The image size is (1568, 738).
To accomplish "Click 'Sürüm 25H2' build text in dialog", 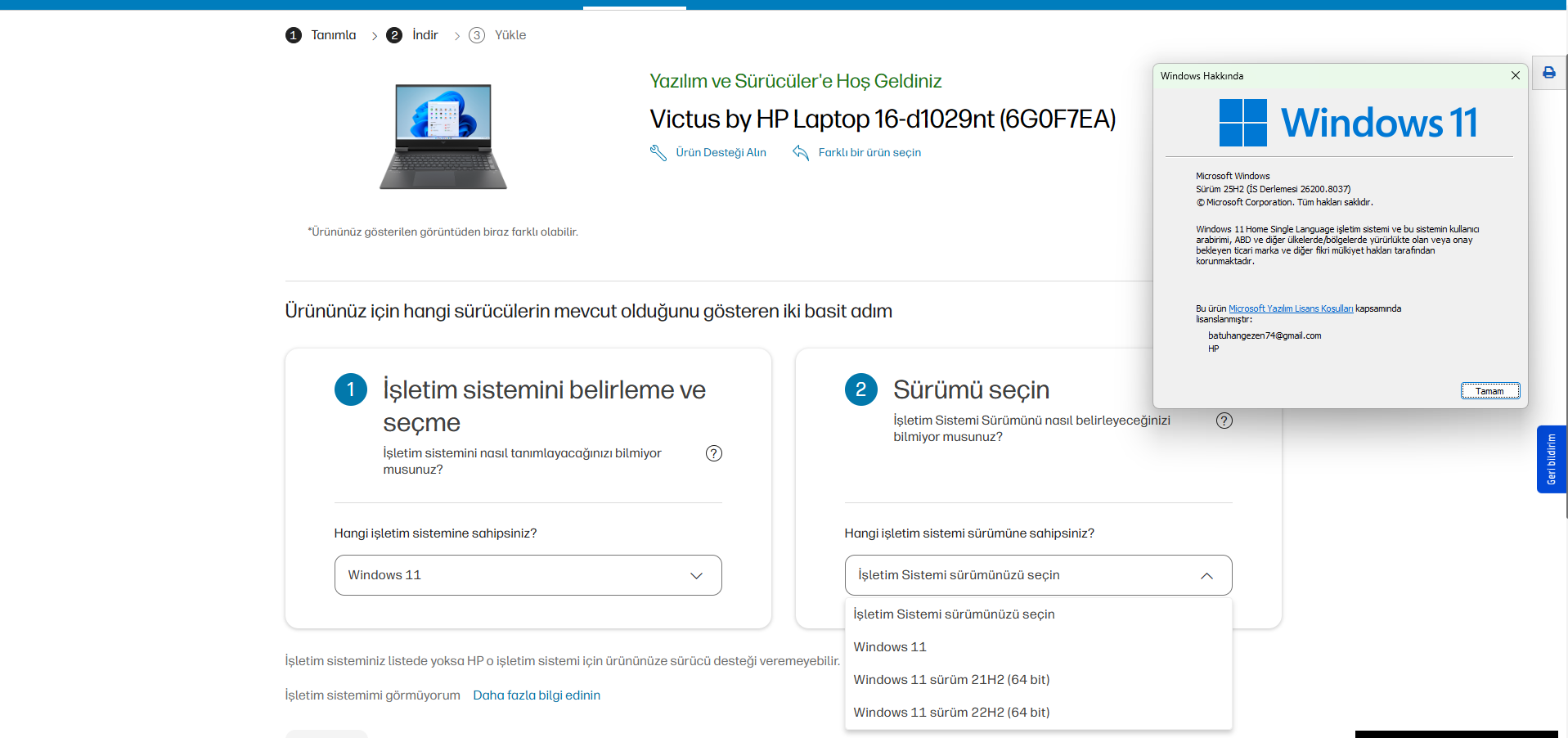I will [1273, 189].
